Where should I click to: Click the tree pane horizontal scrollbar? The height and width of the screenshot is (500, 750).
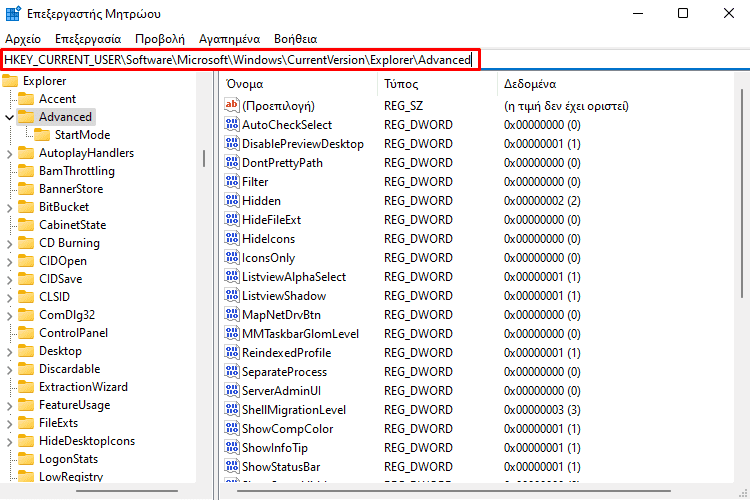point(127,491)
